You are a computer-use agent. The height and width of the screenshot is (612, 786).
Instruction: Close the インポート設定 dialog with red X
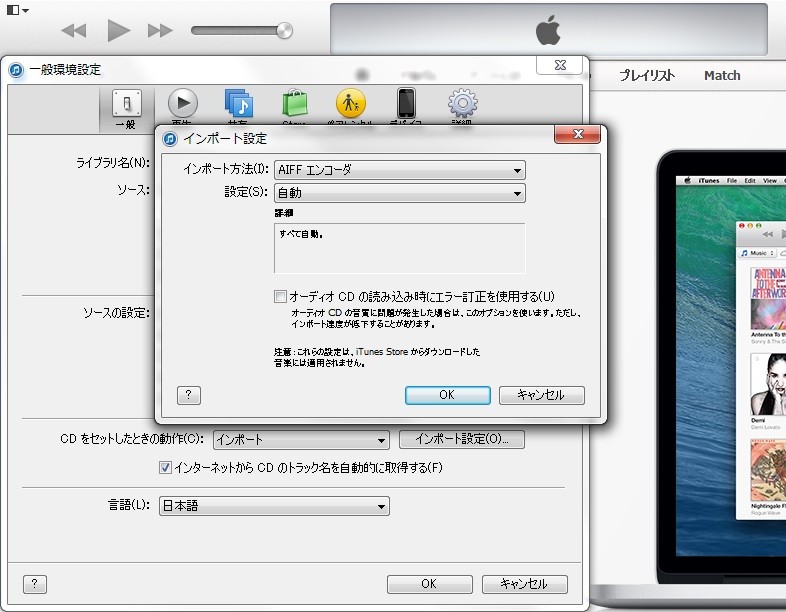tap(577, 134)
